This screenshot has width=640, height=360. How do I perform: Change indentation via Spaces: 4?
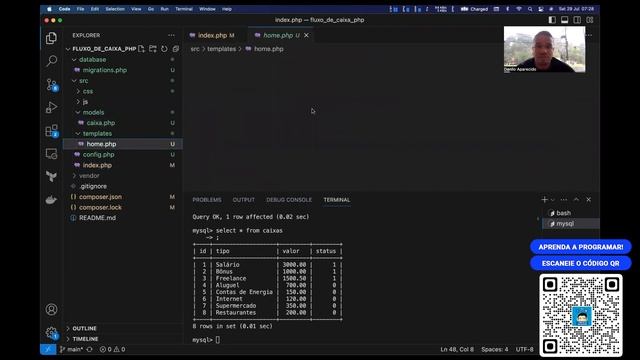(x=495, y=349)
